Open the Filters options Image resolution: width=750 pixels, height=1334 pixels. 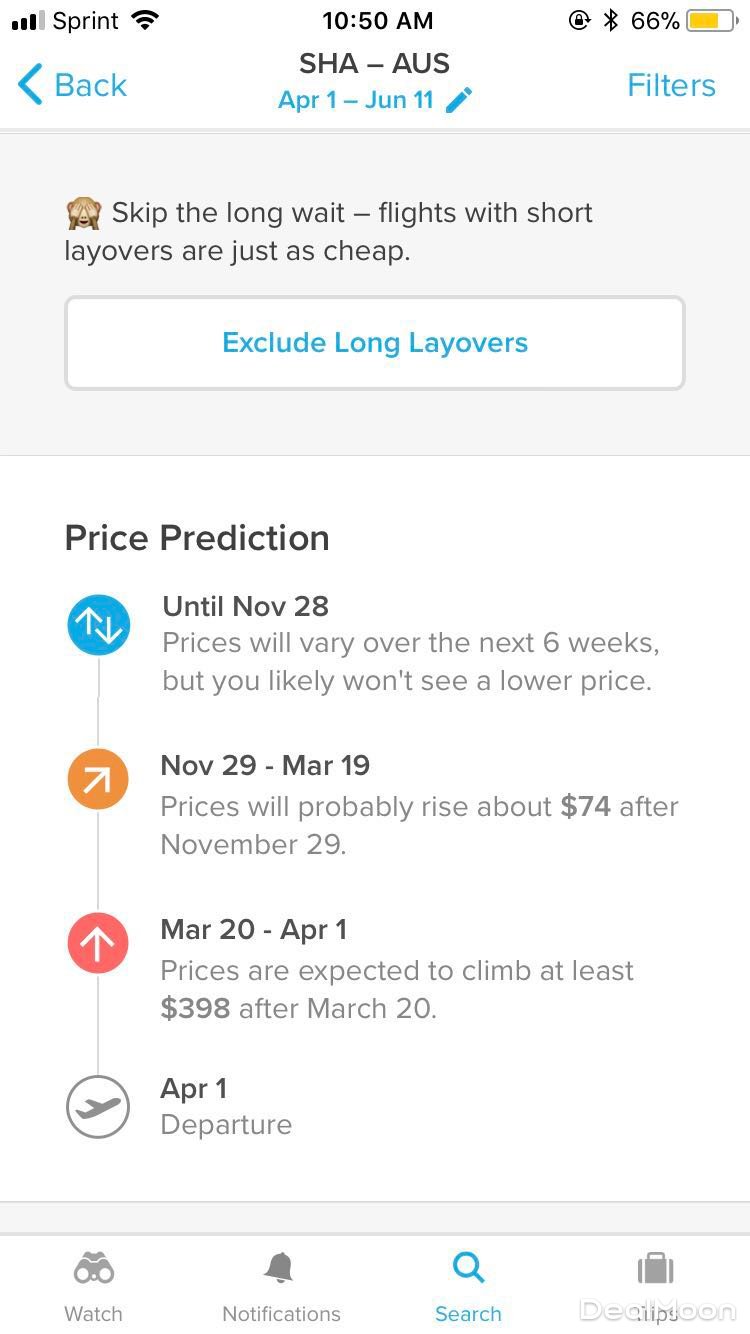click(x=671, y=85)
